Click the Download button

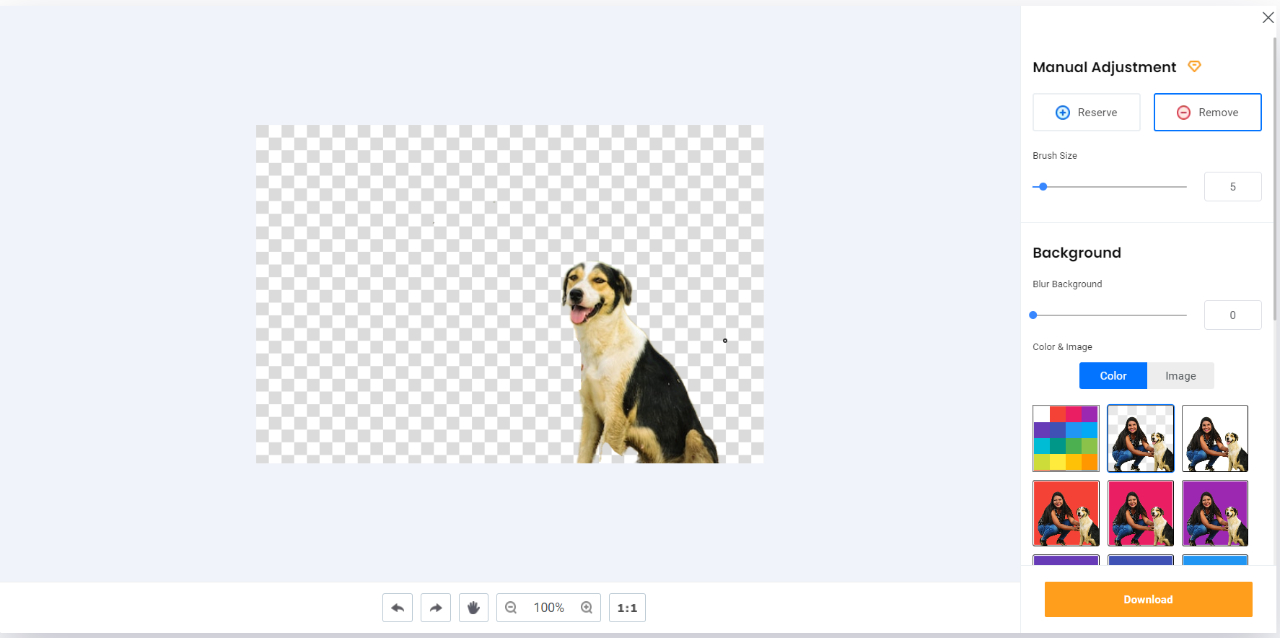pos(1148,599)
